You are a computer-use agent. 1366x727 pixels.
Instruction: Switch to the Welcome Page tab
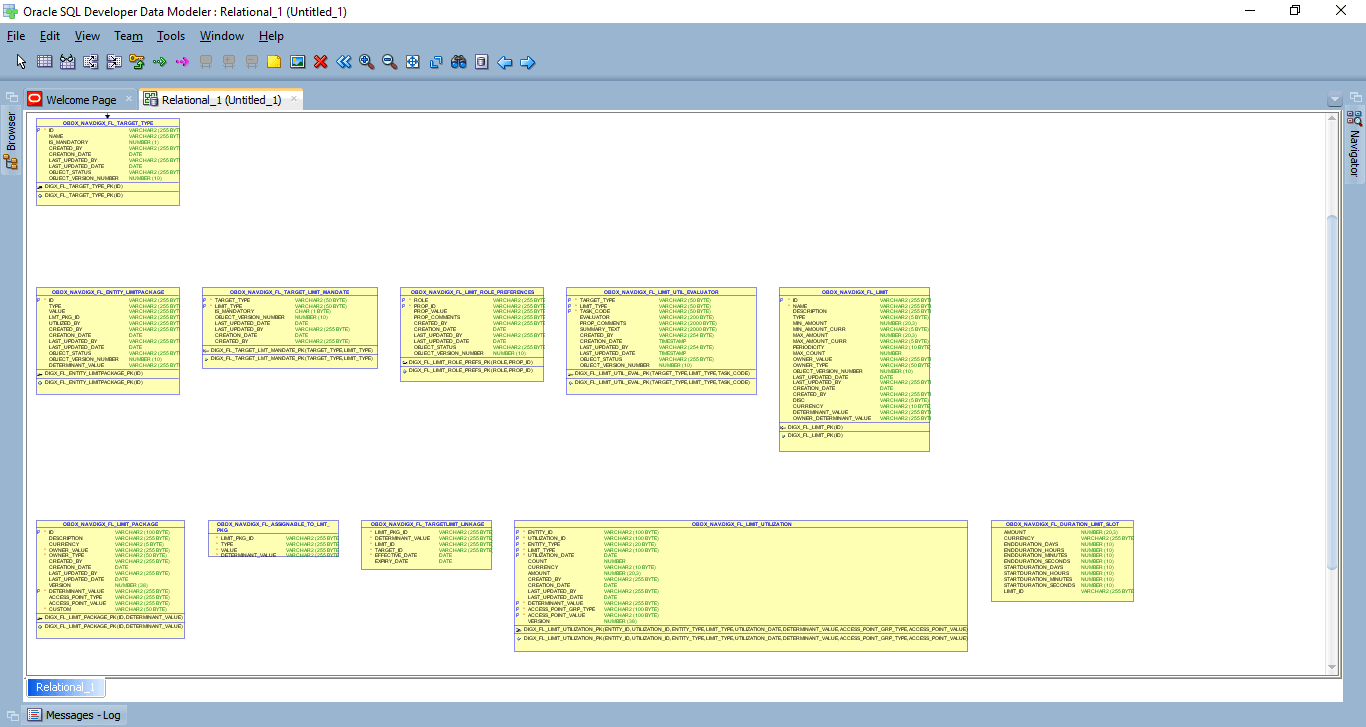[80, 100]
